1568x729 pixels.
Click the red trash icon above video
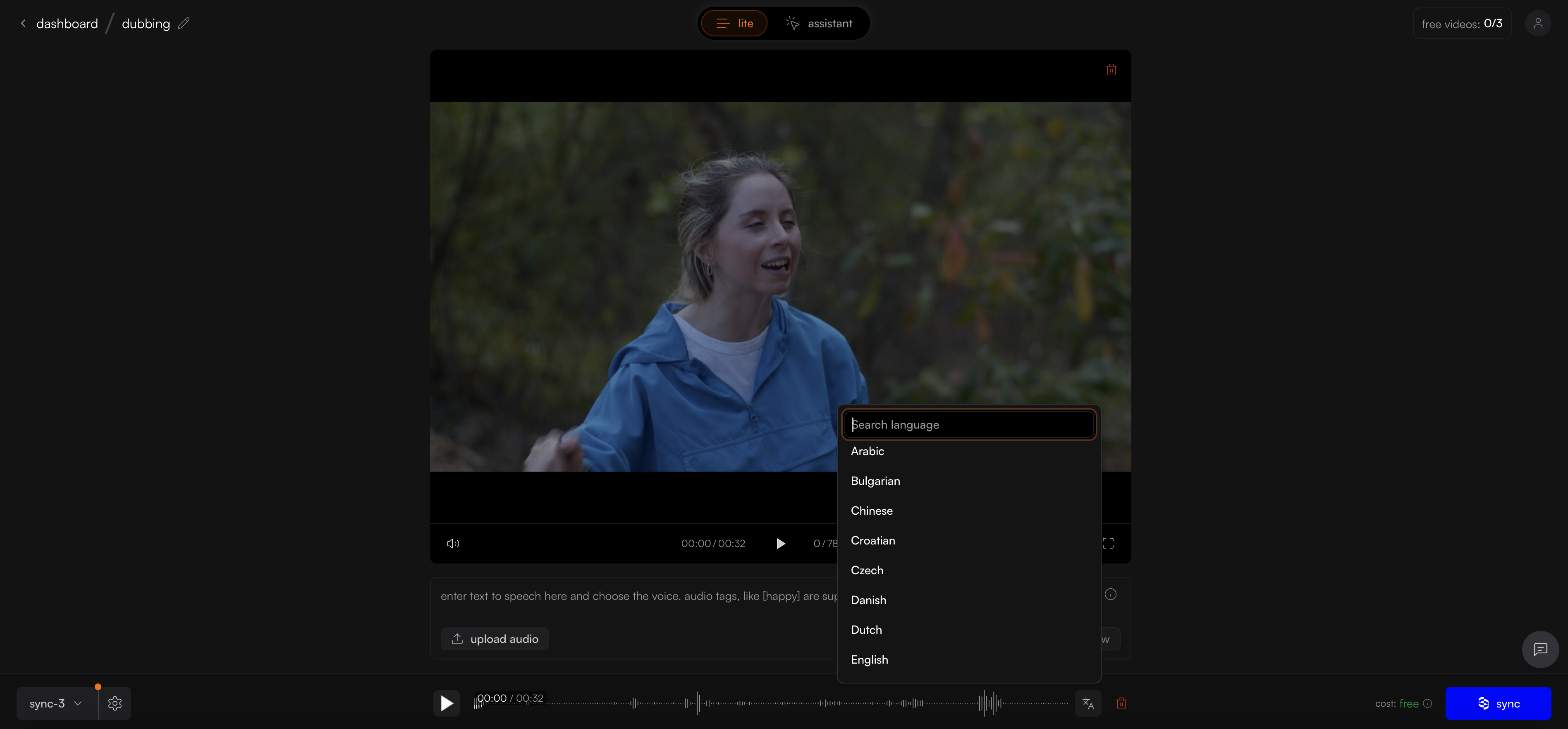[1111, 70]
